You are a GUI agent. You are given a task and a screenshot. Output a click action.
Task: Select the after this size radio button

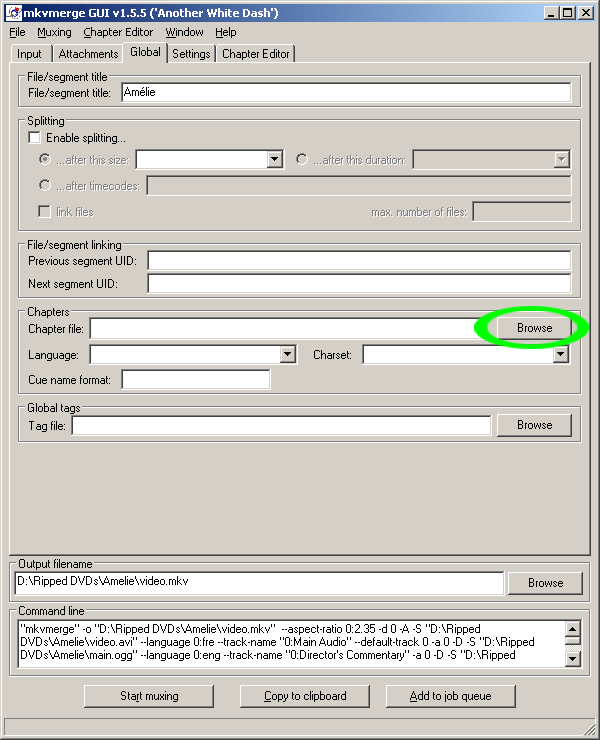[x=45, y=159]
